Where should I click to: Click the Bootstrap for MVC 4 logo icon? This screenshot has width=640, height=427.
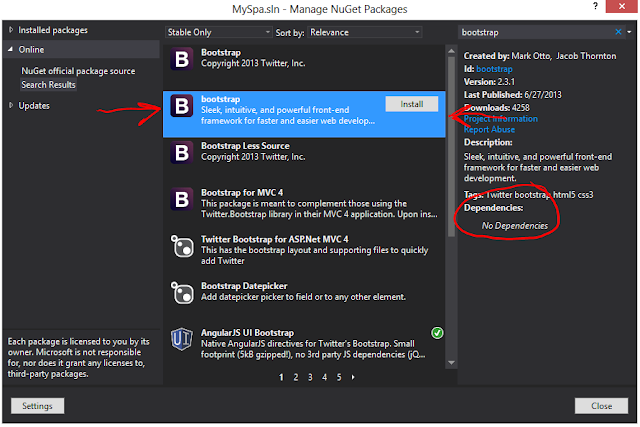pyautogui.click(x=182, y=199)
